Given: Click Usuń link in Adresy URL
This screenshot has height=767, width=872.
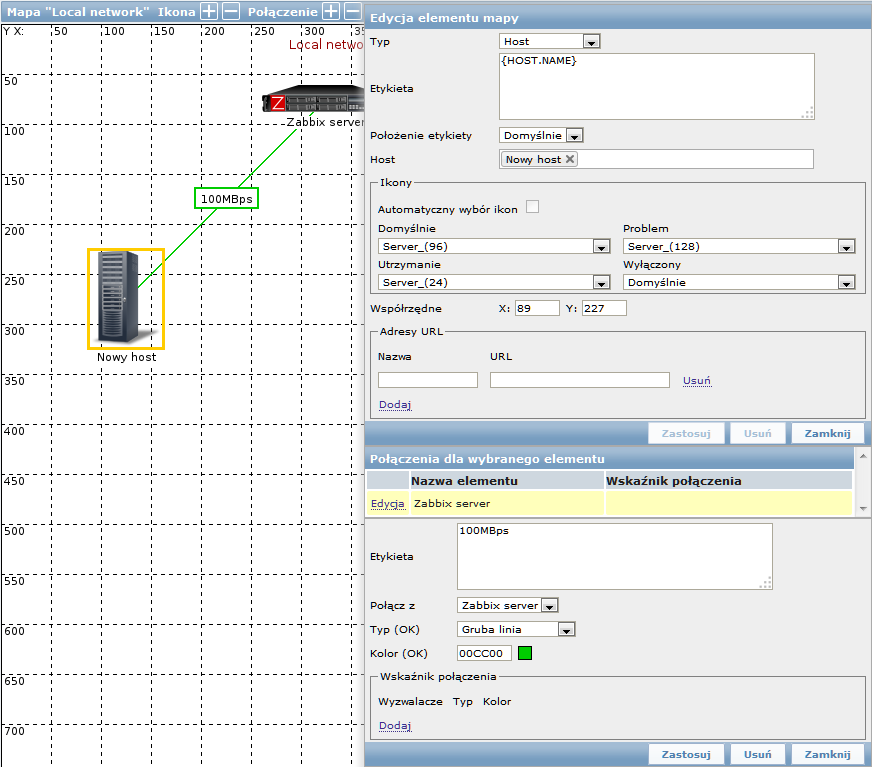Looking at the screenshot, I should [x=697, y=380].
